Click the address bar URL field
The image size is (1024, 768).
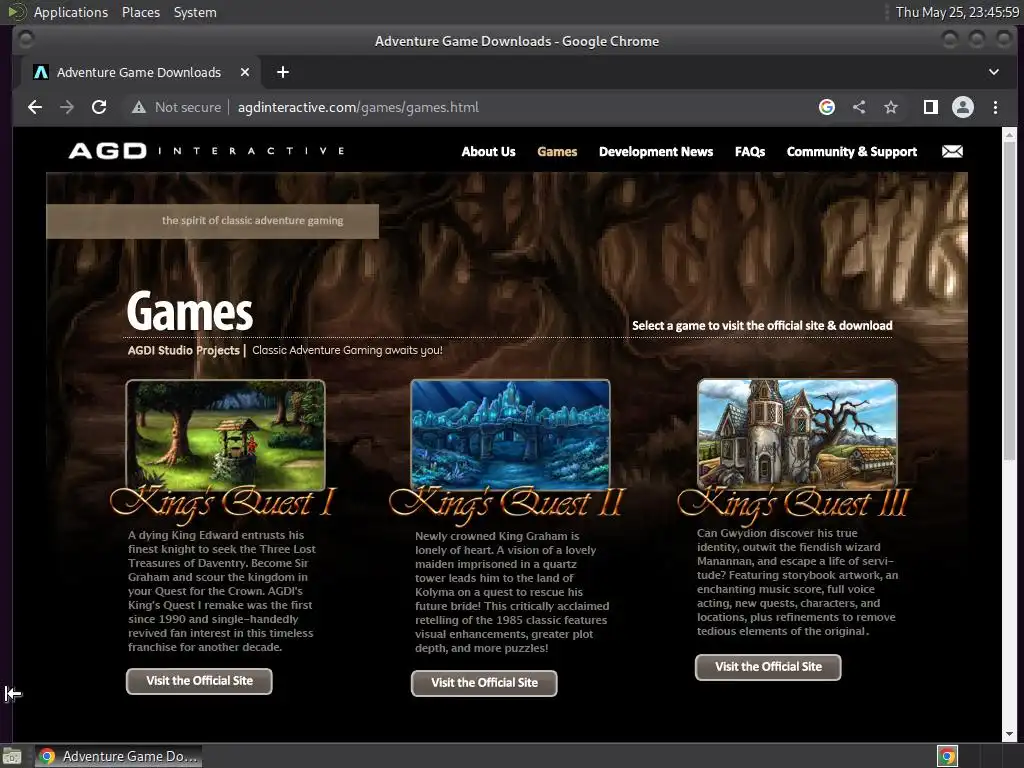(x=358, y=107)
